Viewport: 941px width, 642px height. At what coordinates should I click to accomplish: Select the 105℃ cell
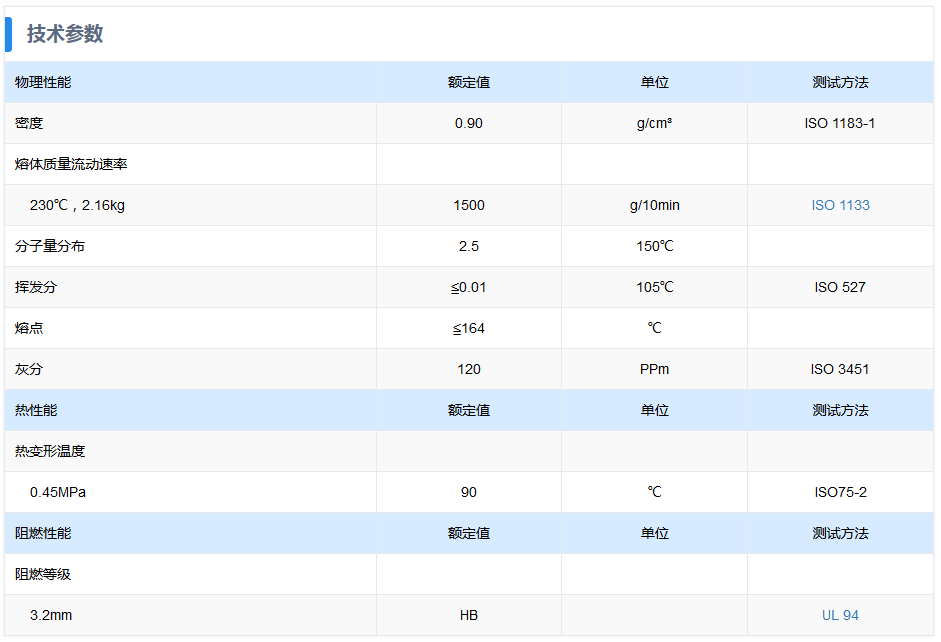click(x=654, y=287)
